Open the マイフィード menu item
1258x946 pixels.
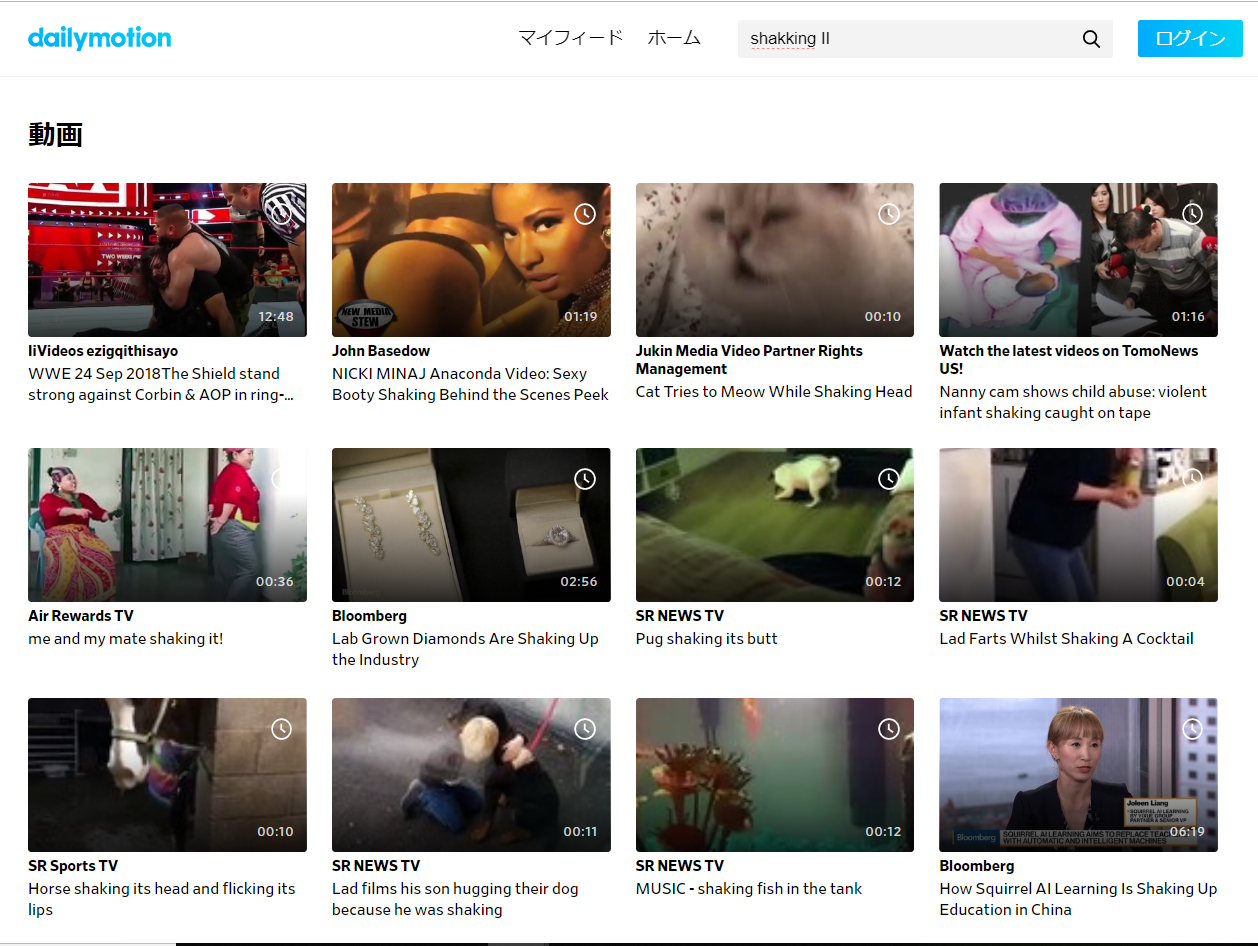(571, 38)
